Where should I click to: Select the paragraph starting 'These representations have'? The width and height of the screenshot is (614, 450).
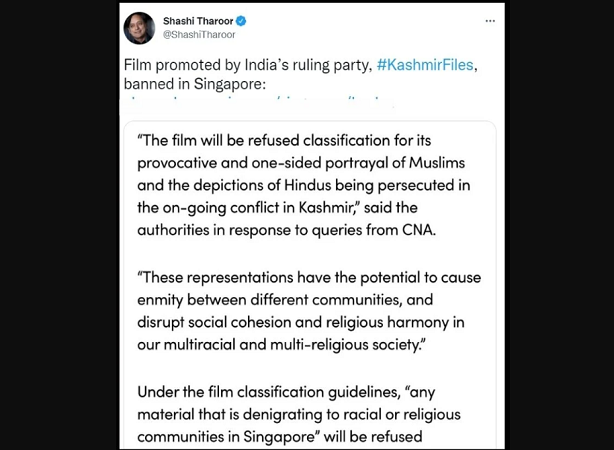point(309,311)
